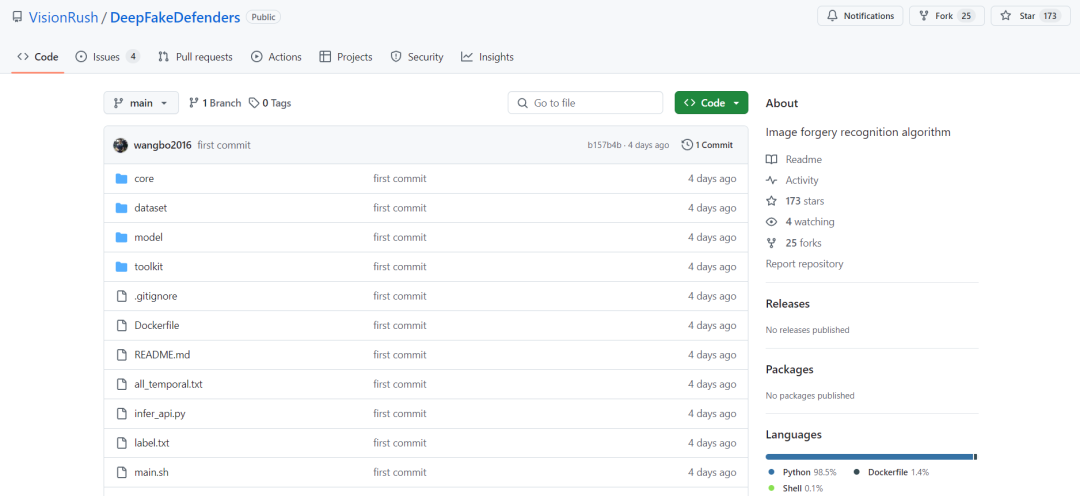This screenshot has height=496, width=1080.
Task: Click the file icon for infer_api.py
Action: (122, 414)
